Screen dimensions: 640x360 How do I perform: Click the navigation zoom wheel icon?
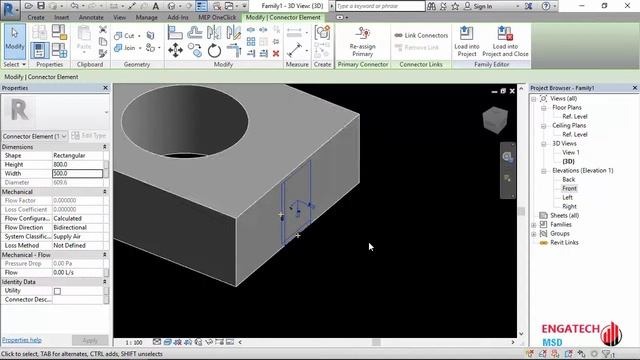(507, 157)
